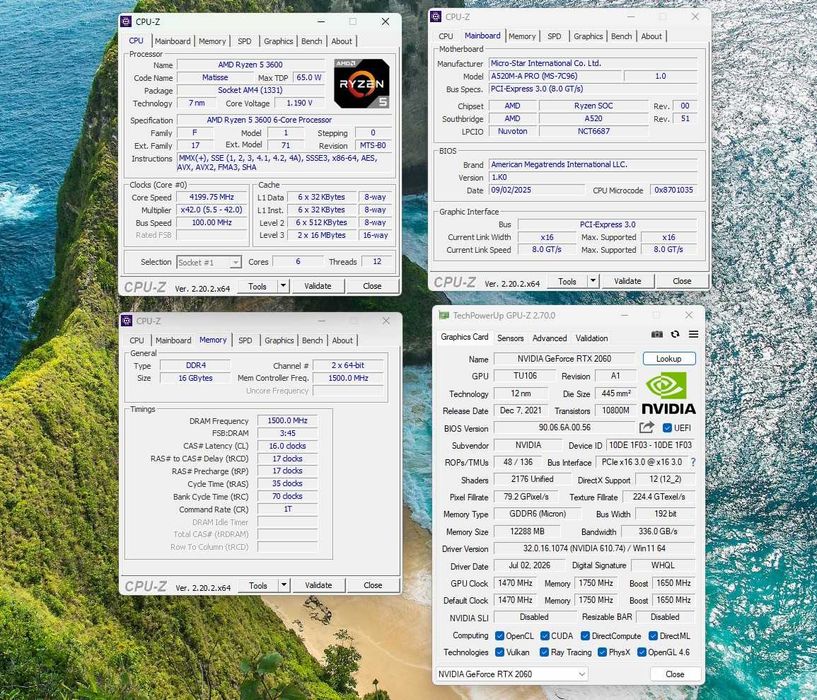
Task: Switch to the Memory tab in the Mainboard window
Action: point(522,36)
